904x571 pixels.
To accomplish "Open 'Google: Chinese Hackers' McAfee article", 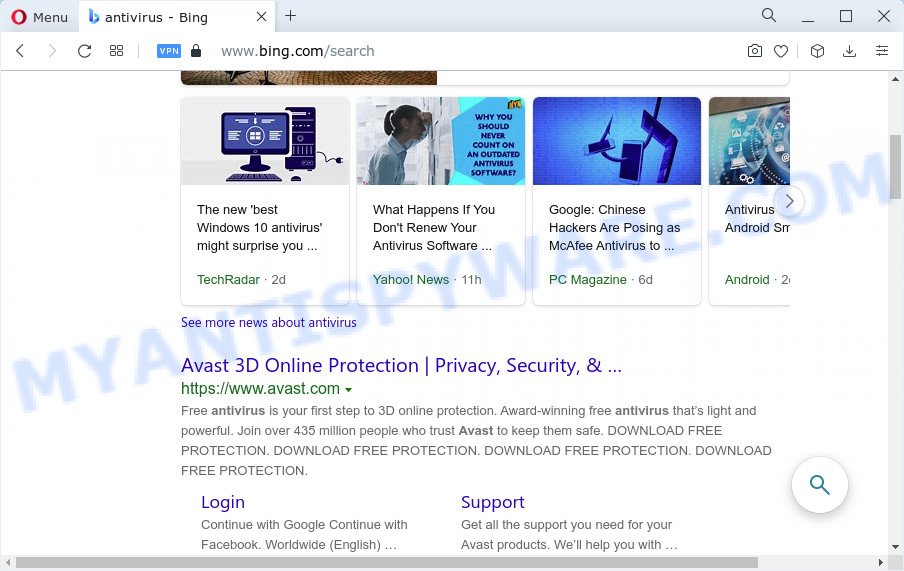I will click(614, 228).
